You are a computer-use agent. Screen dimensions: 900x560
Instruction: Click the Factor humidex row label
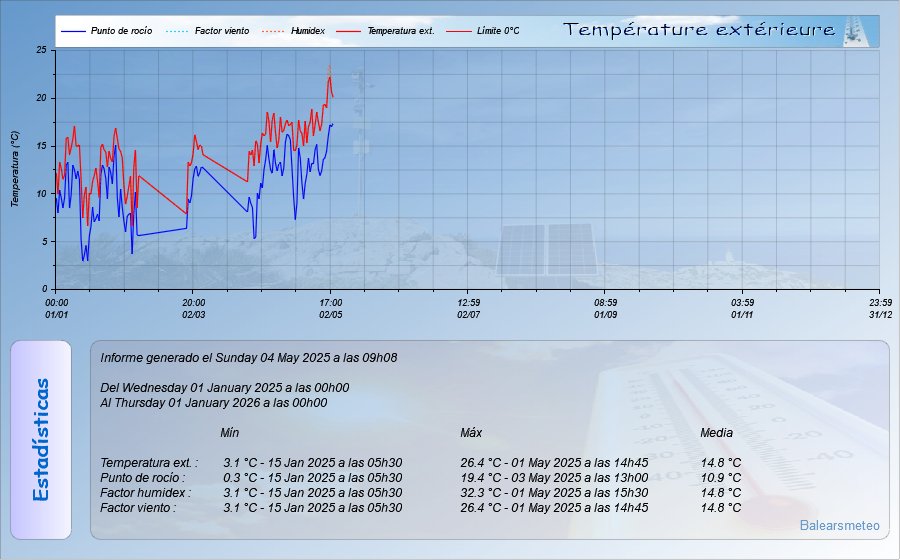(145, 492)
